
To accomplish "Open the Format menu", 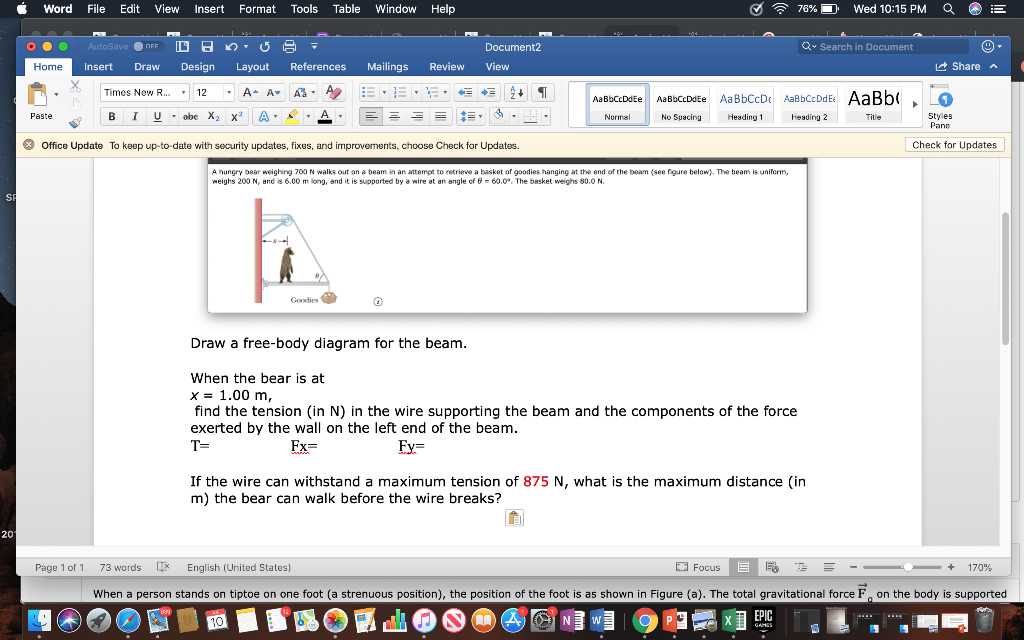I will coord(257,9).
